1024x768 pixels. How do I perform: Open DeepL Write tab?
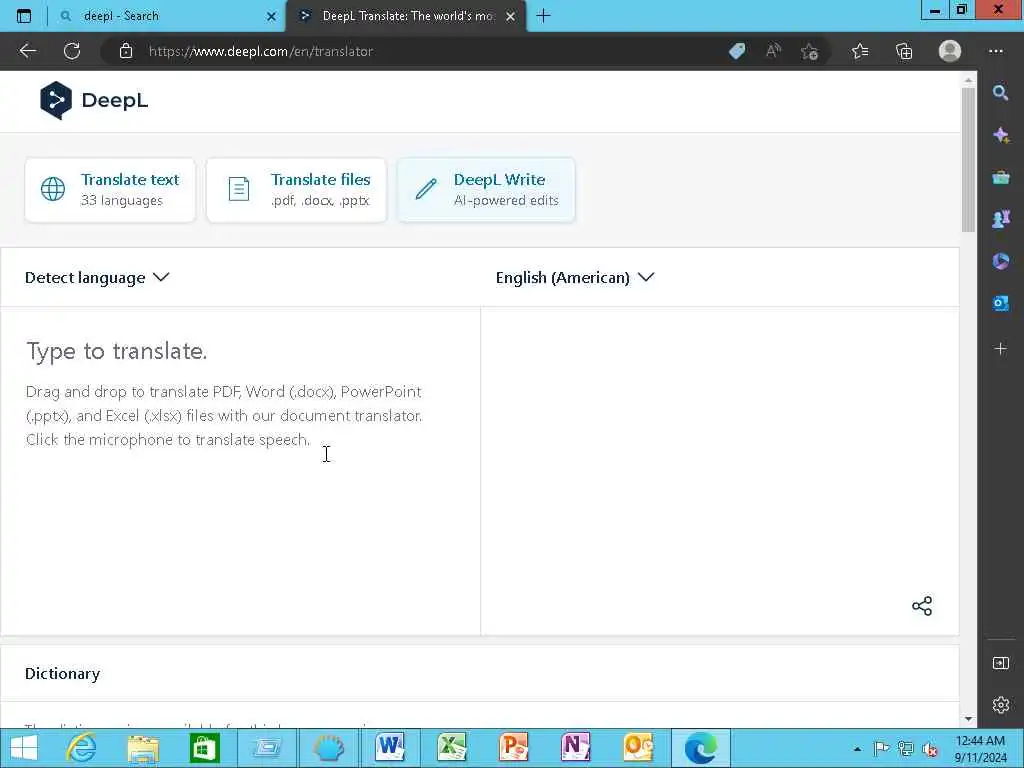coord(487,190)
